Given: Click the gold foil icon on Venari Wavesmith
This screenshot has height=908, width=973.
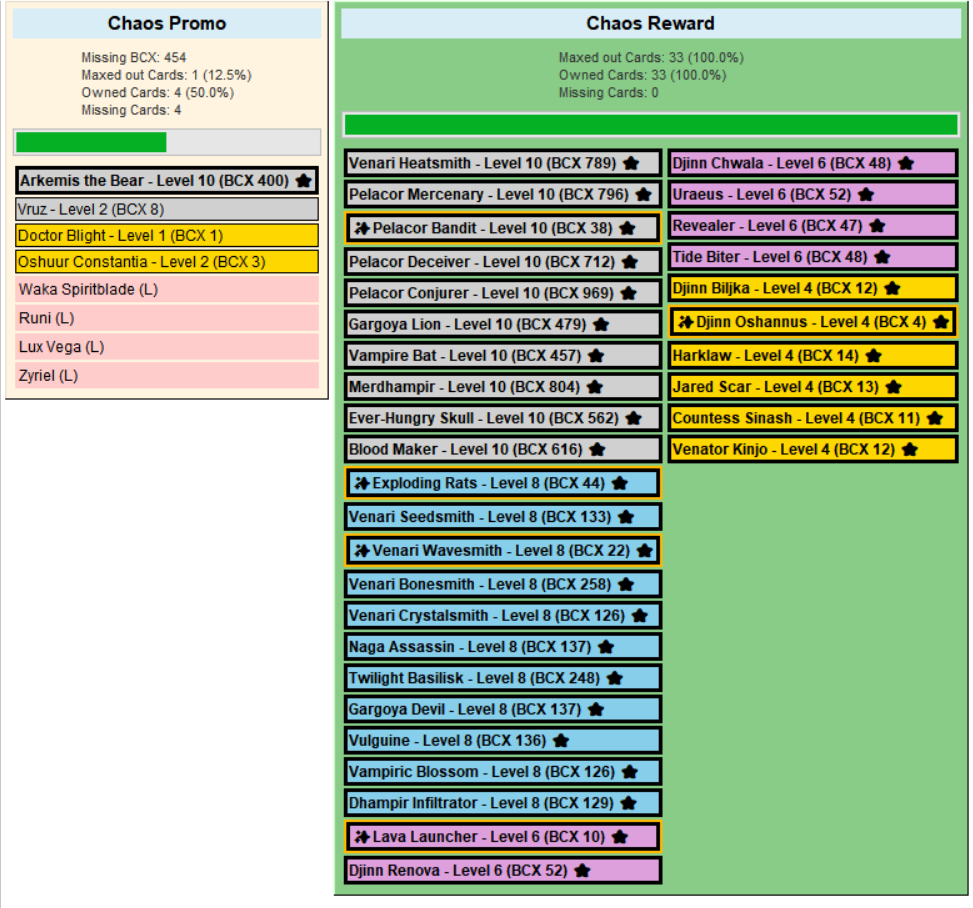Looking at the screenshot, I should [362, 551].
